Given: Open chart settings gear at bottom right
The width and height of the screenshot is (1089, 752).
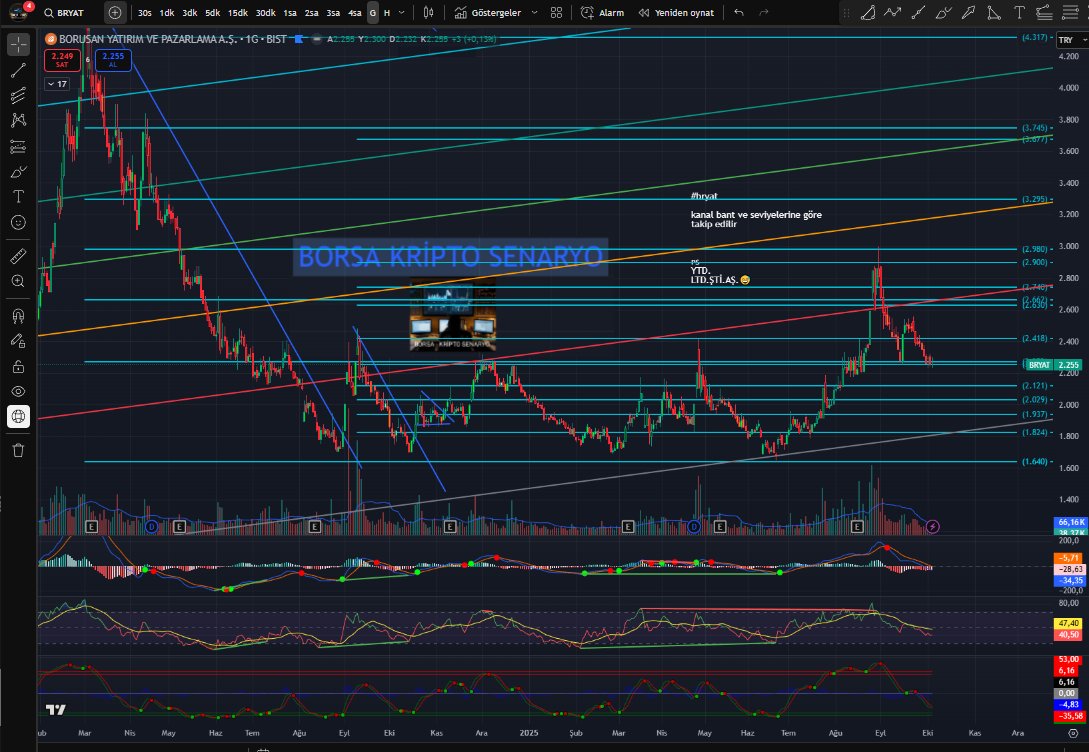Looking at the screenshot, I should point(1073,733).
